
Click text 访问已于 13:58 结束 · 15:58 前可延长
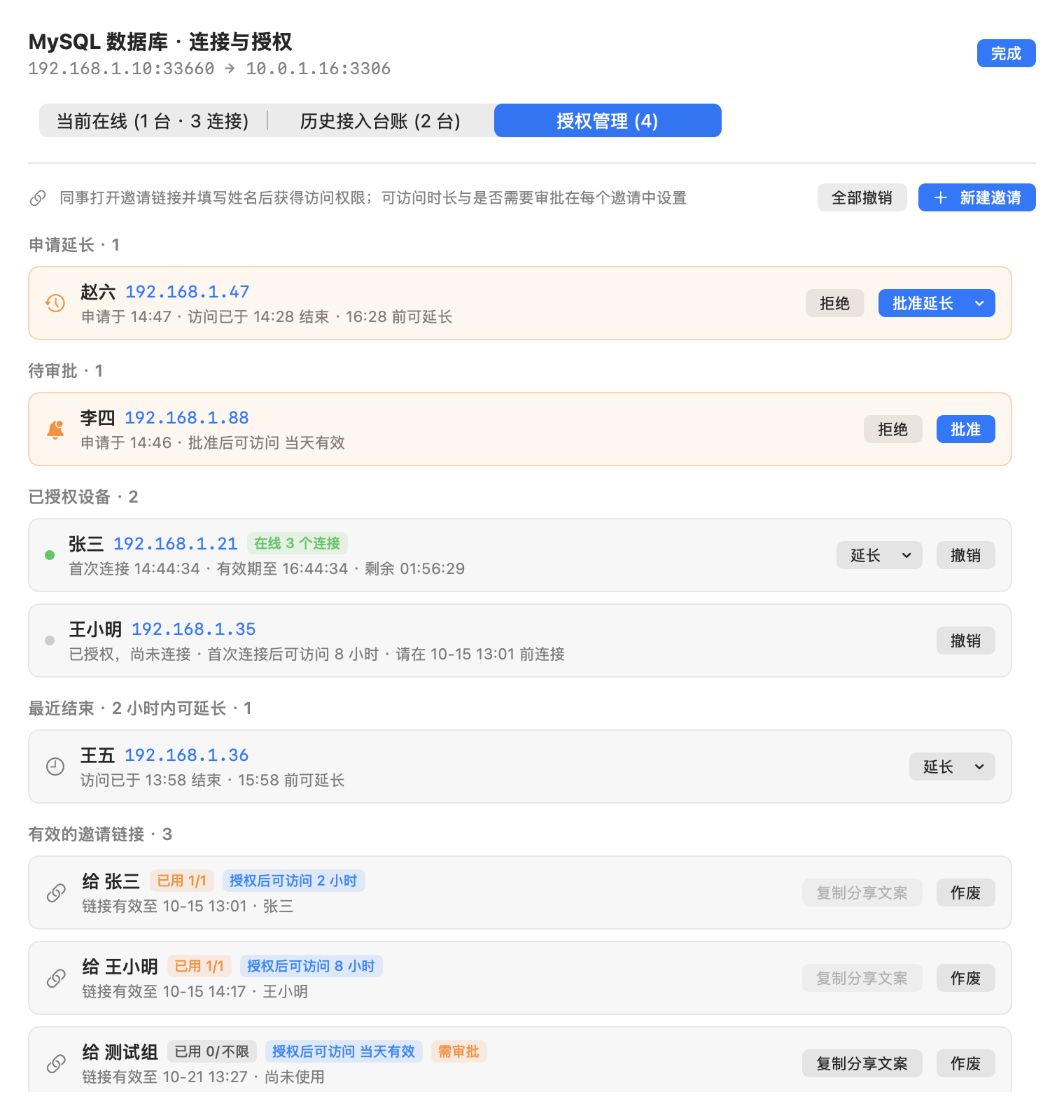[212, 780]
